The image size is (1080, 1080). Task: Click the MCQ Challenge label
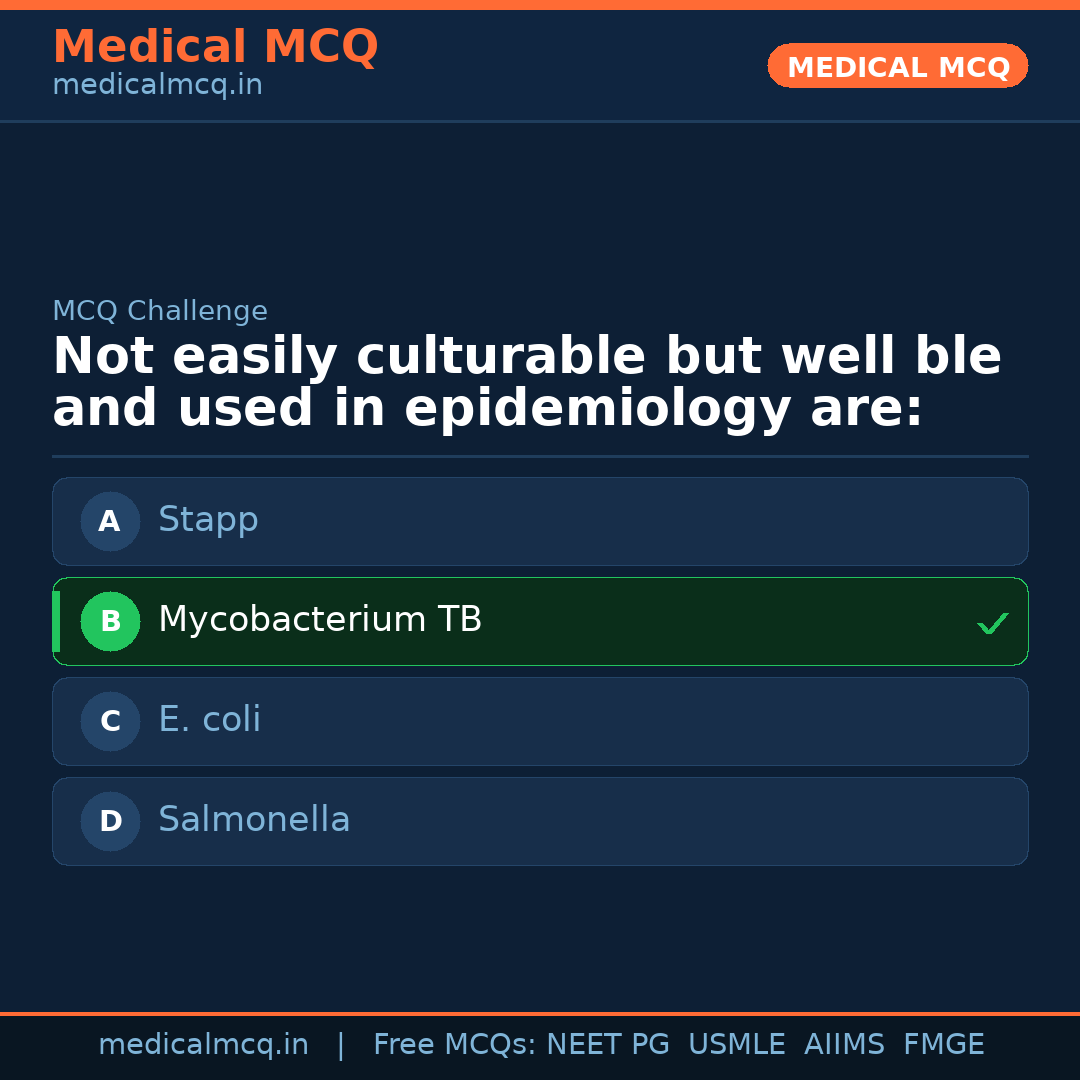(x=160, y=311)
